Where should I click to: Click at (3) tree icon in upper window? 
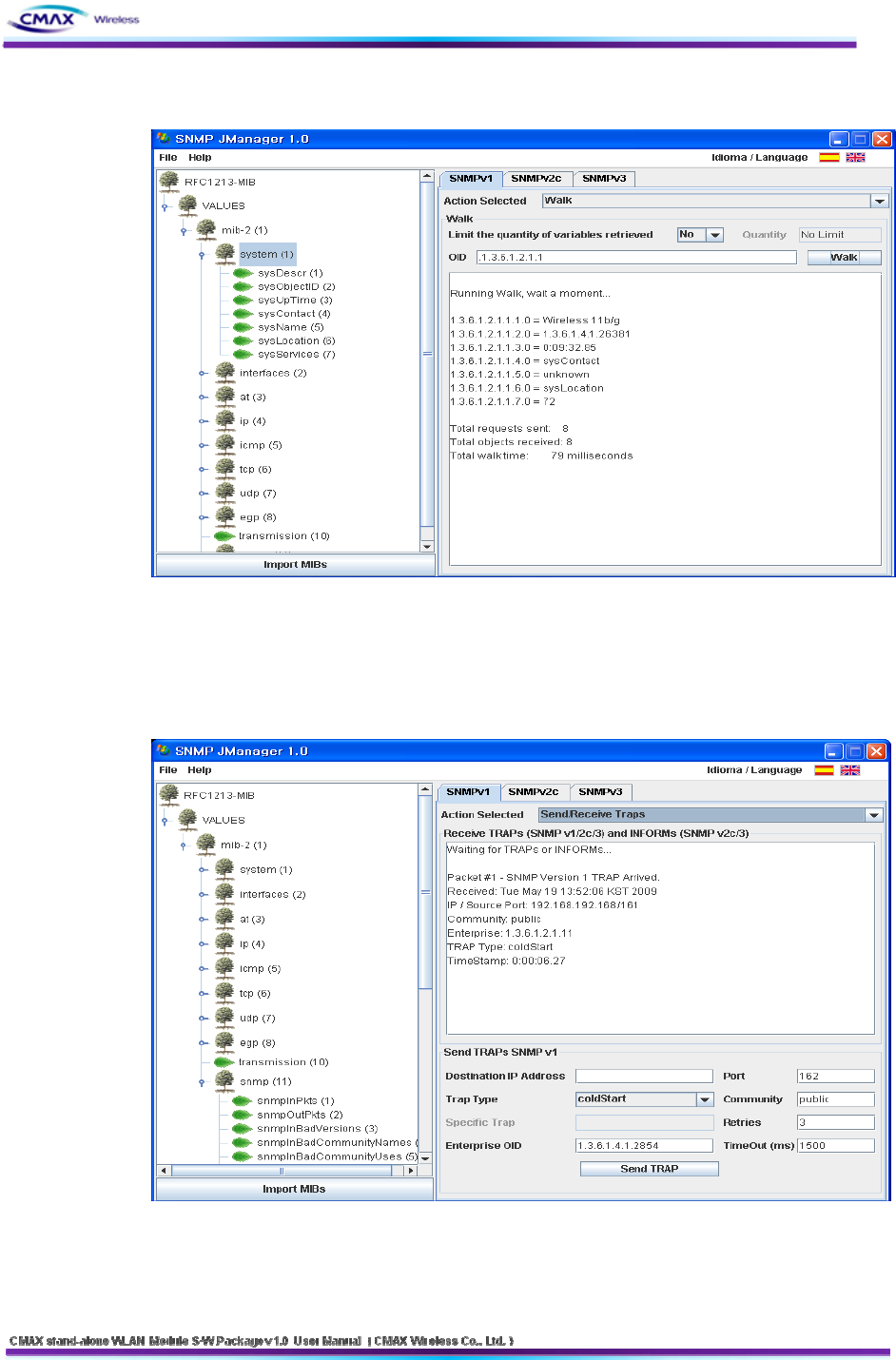tap(225, 396)
